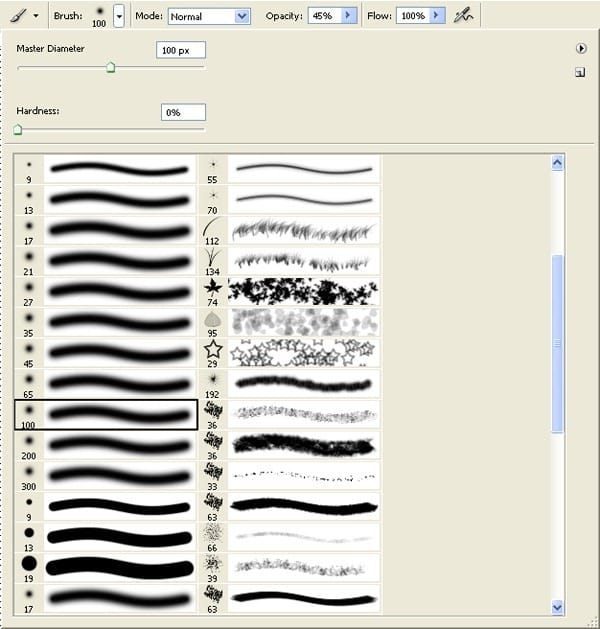
Task: Click the Hardness slider handle
Action: pos(18,129)
